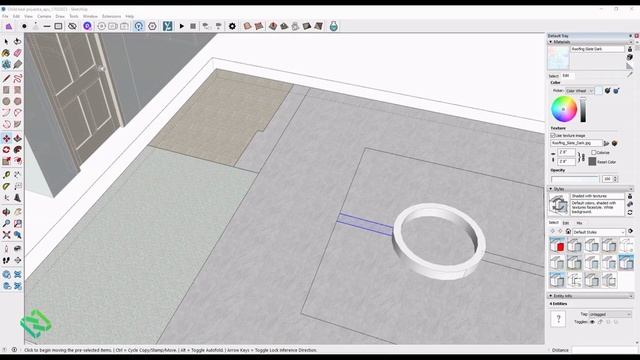This screenshot has height=360, width=640.
Task: Select the Rotate tool
Action: [6, 150]
